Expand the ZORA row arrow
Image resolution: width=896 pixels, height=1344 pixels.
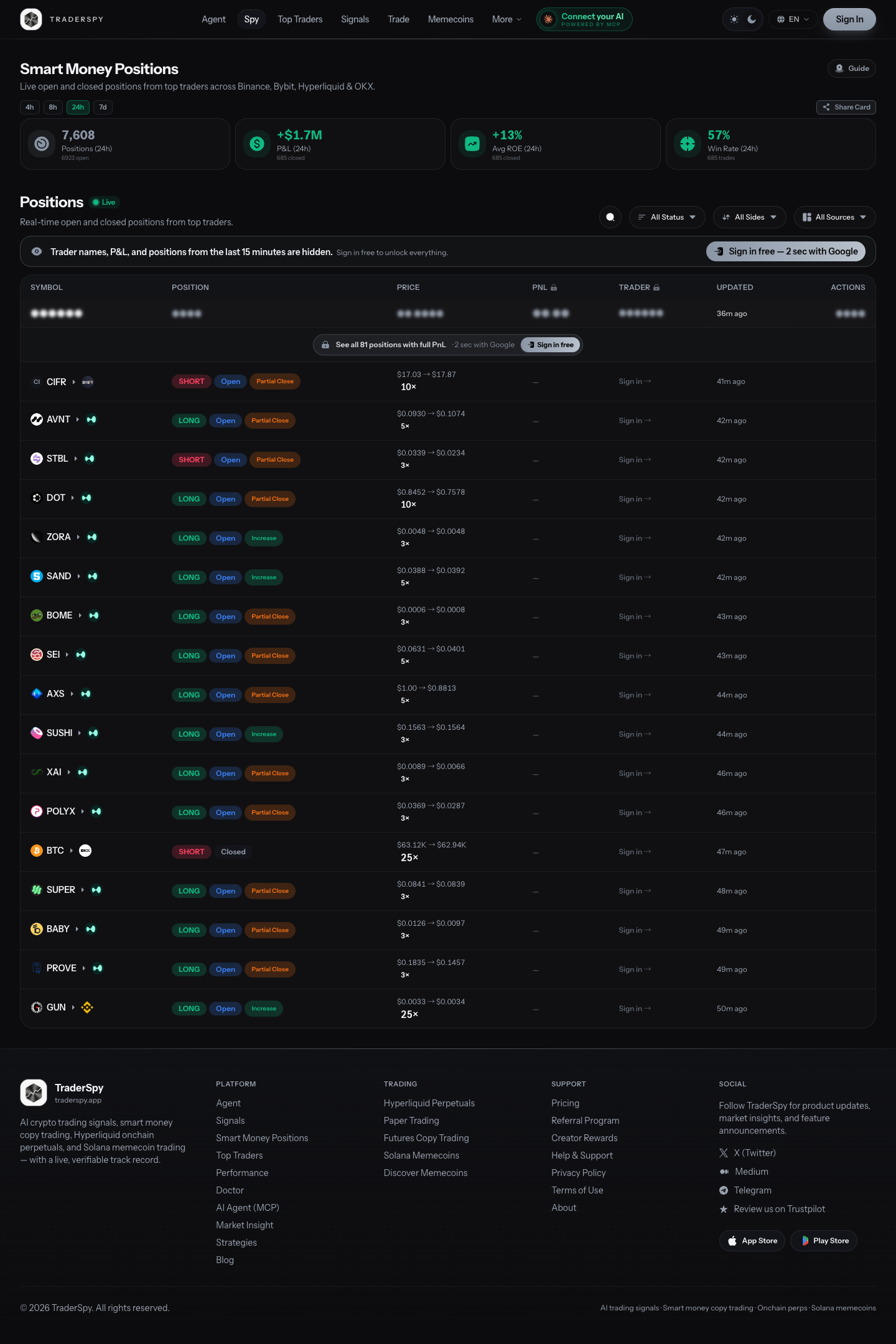point(78,537)
